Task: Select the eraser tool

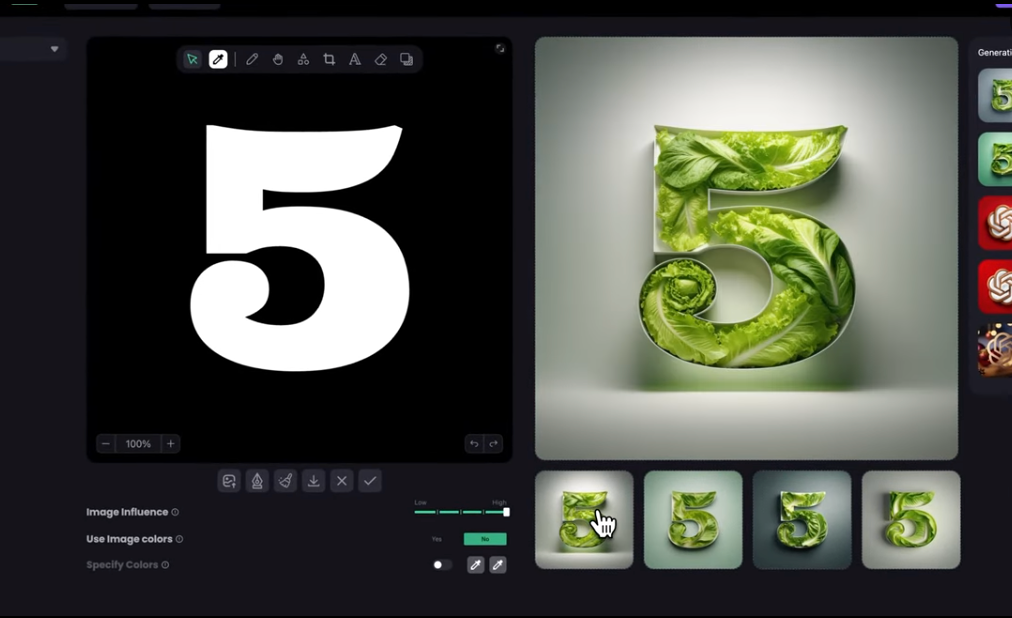Action: (381, 60)
